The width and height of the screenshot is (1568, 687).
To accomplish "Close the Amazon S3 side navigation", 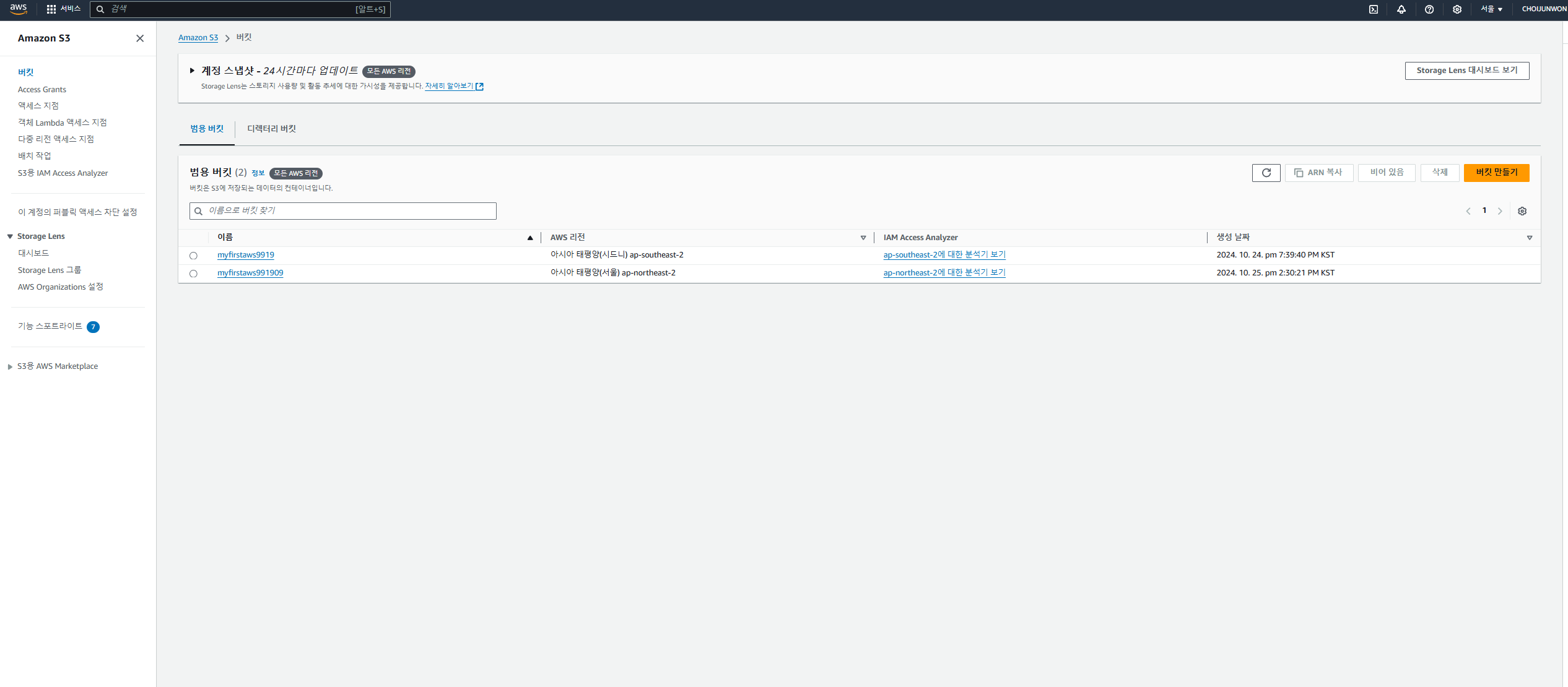I will [x=140, y=38].
